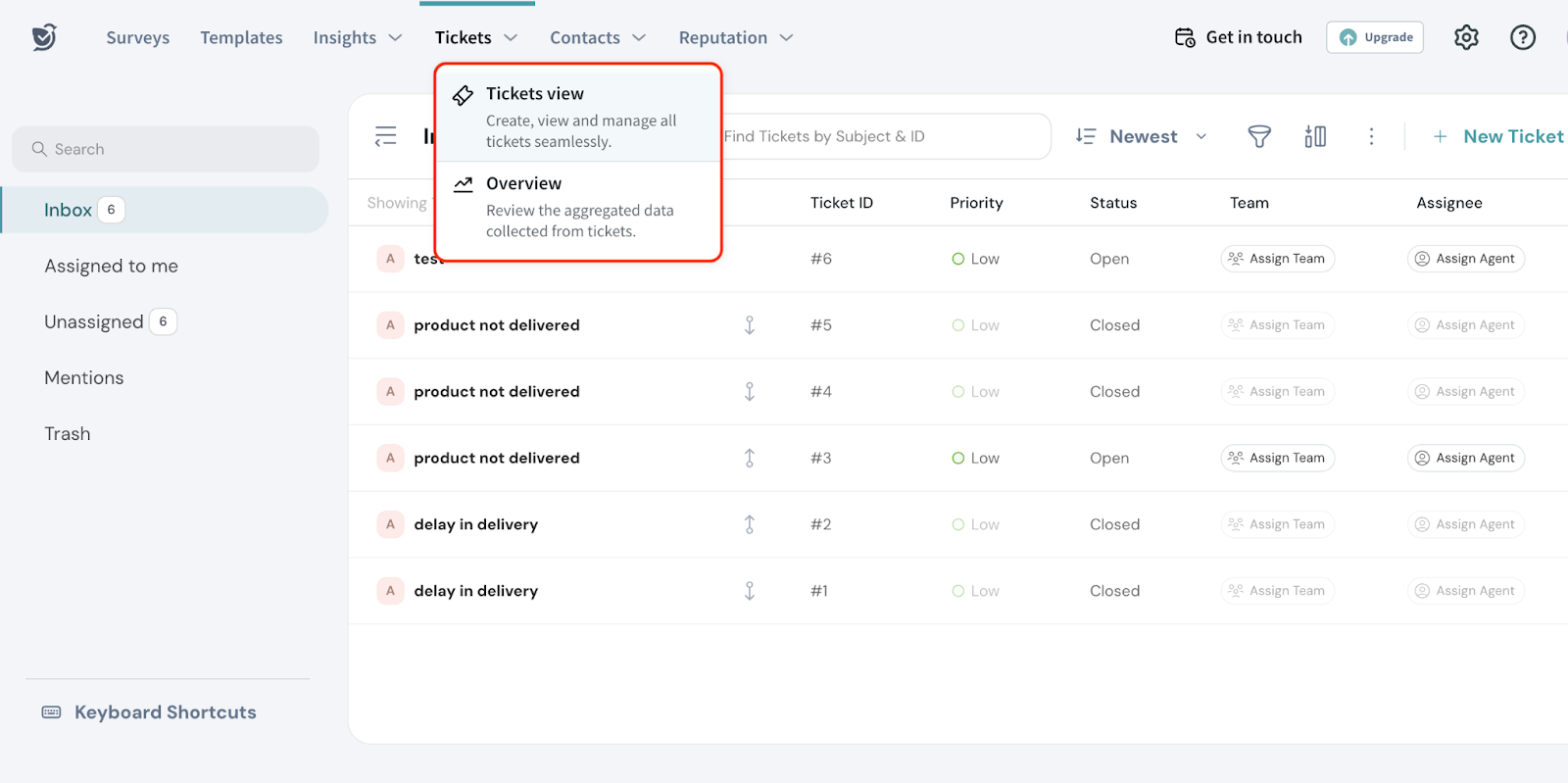1568x783 pixels.
Task: Open the column customization icon
Action: pos(1315,136)
